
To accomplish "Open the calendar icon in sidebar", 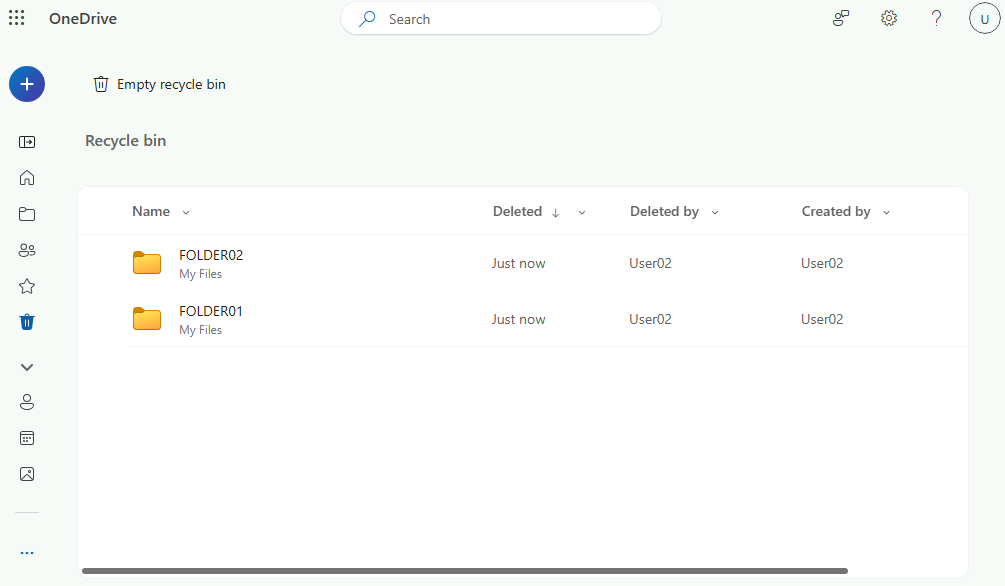I will pos(27,438).
